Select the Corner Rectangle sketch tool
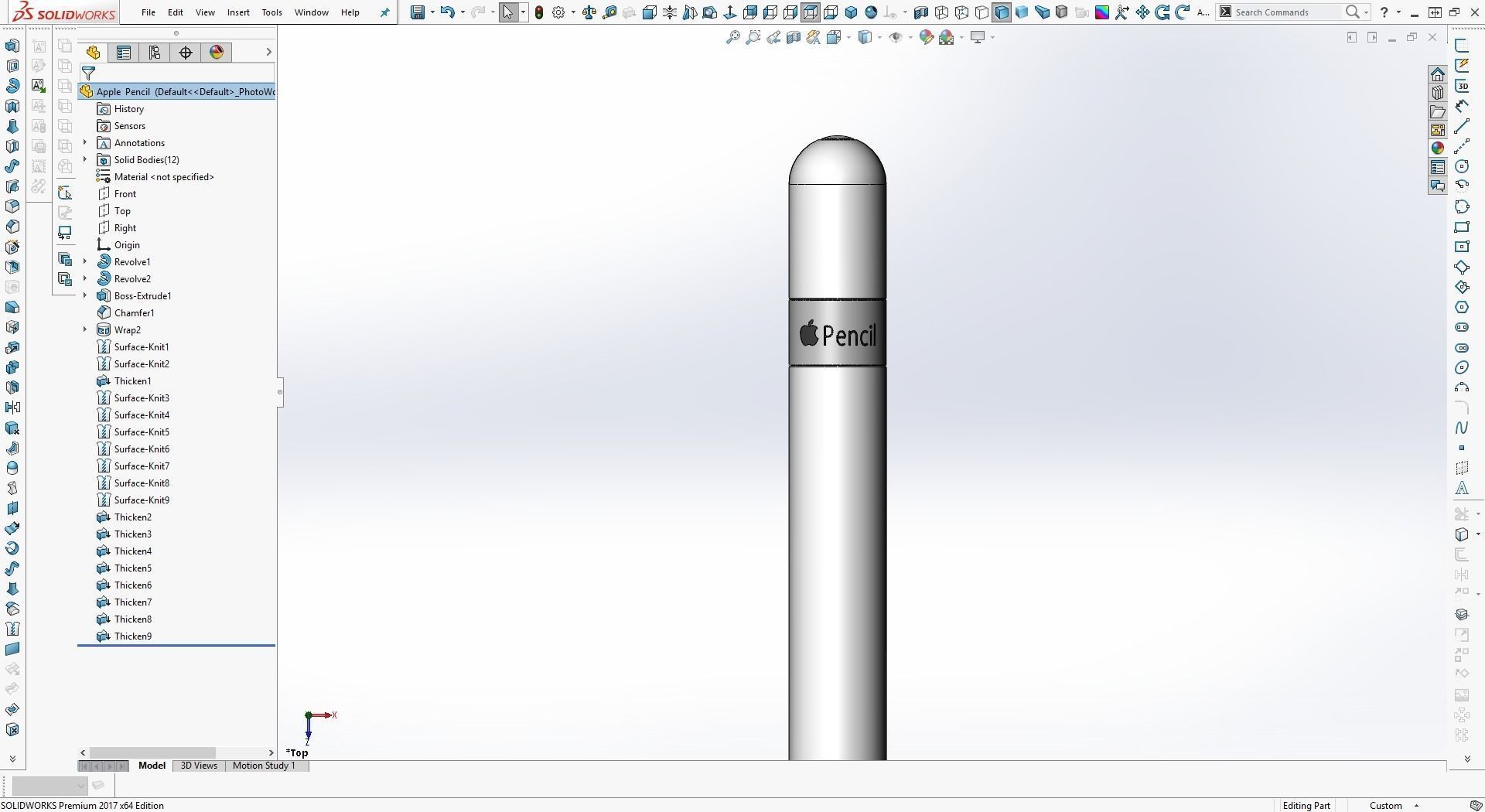The image size is (1485, 812). point(1462,227)
